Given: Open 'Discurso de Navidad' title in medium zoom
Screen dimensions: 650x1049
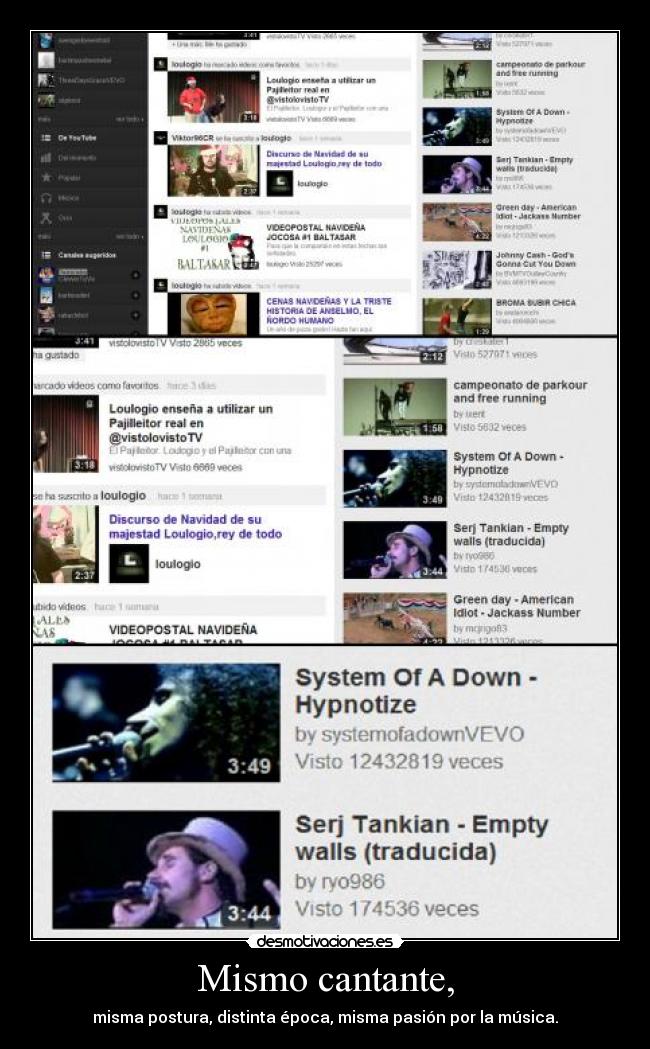Looking at the screenshot, I should click(x=195, y=527).
